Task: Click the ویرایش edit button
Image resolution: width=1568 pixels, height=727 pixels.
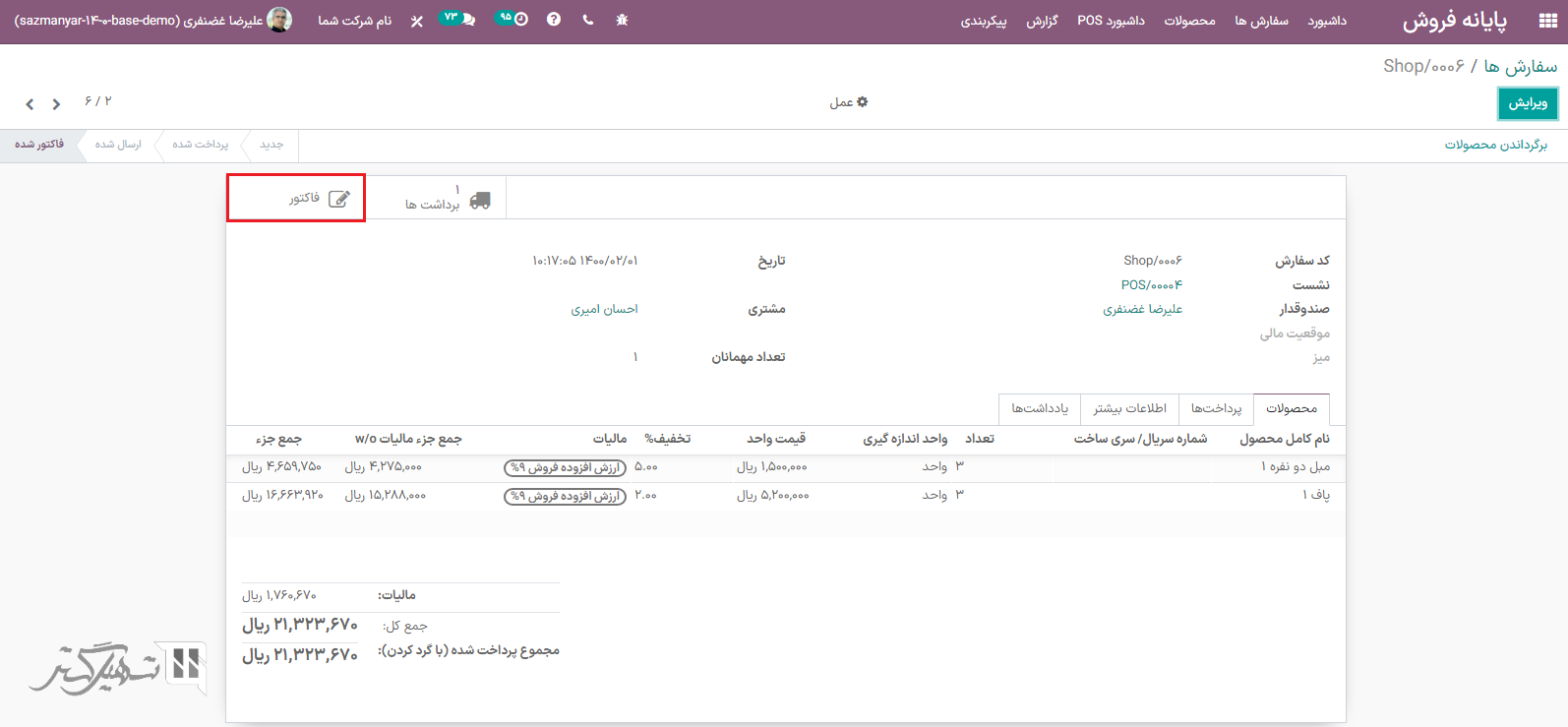Action: [x=1527, y=103]
